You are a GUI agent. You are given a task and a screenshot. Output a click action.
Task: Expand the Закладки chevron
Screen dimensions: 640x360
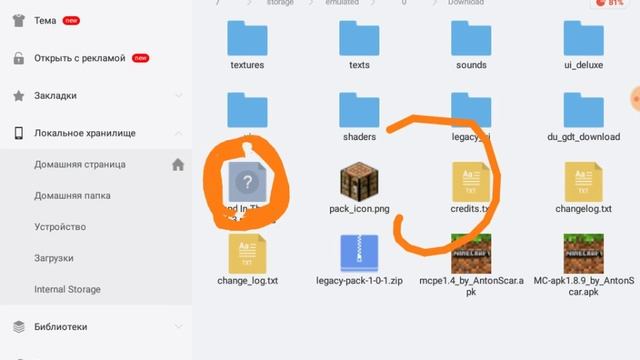(179, 96)
